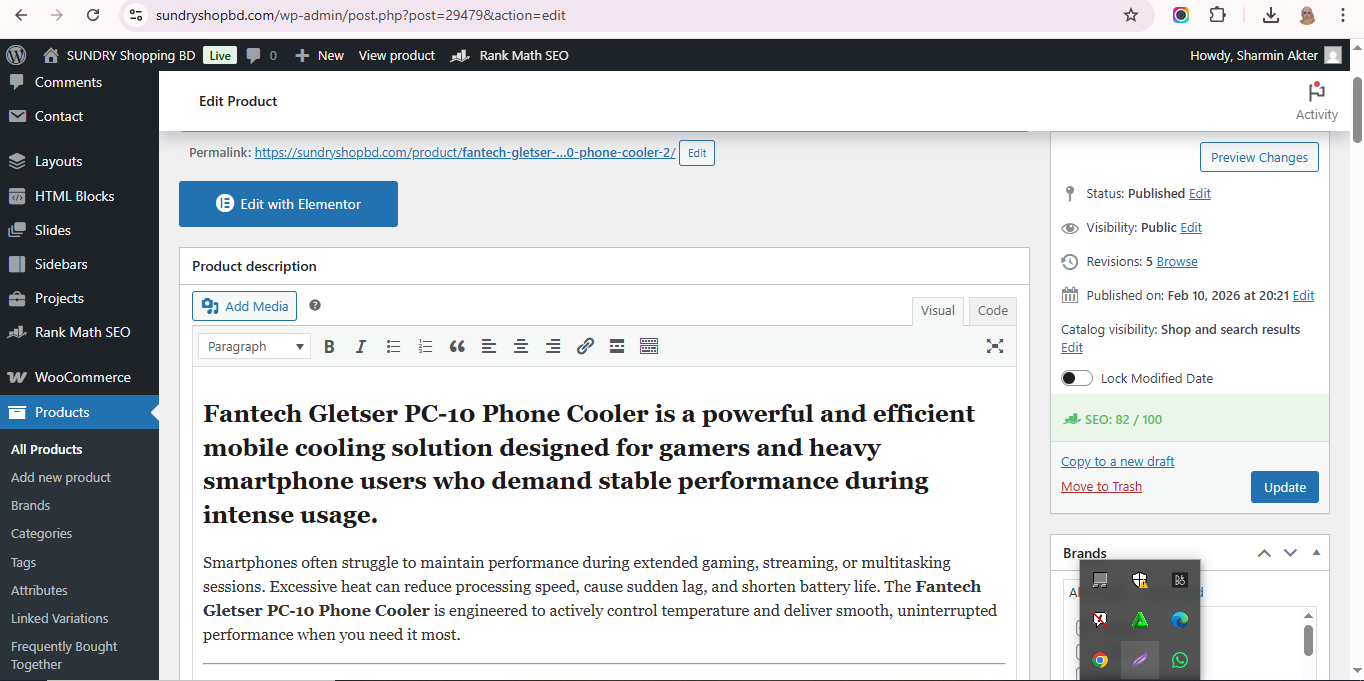This screenshot has height=681, width=1364.
Task: Open Chrome's three-dot menu
Action: coord(1342,15)
